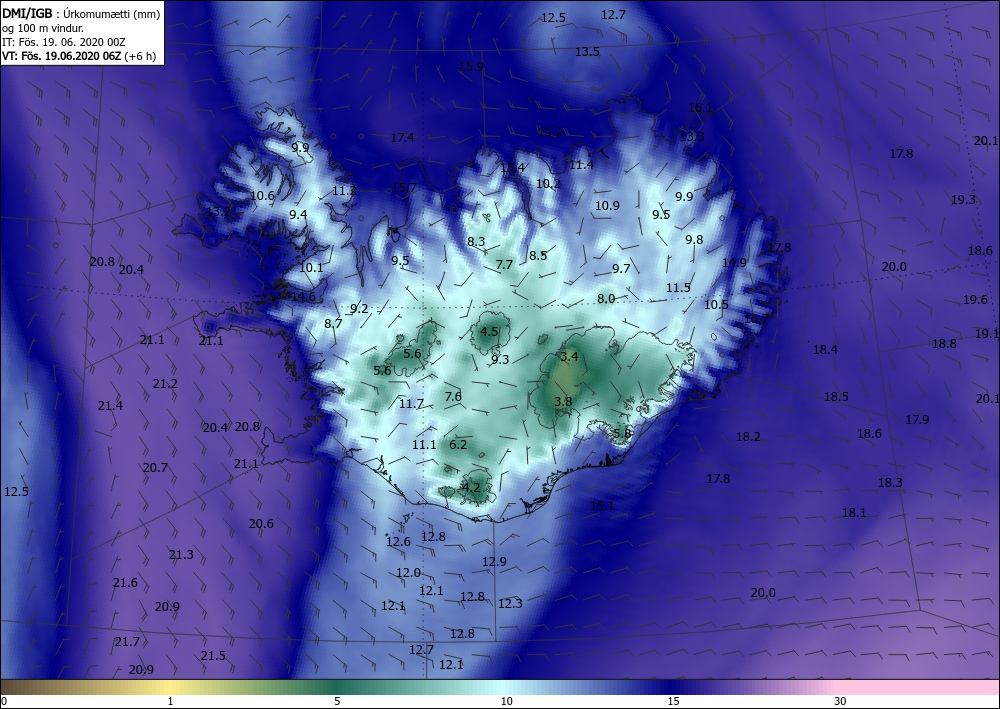This screenshot has height=709, width=1000.
Task: Click the map value 11.2
Action: tap(344, 191)
